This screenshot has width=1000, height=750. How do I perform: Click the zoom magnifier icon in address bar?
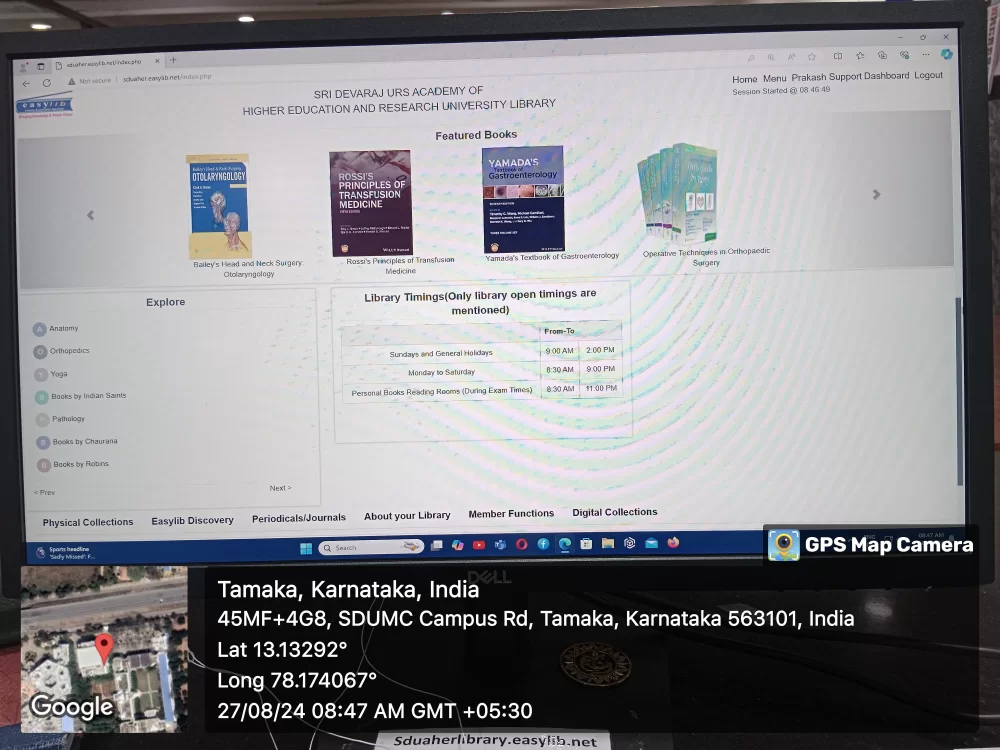coord(771,57)
